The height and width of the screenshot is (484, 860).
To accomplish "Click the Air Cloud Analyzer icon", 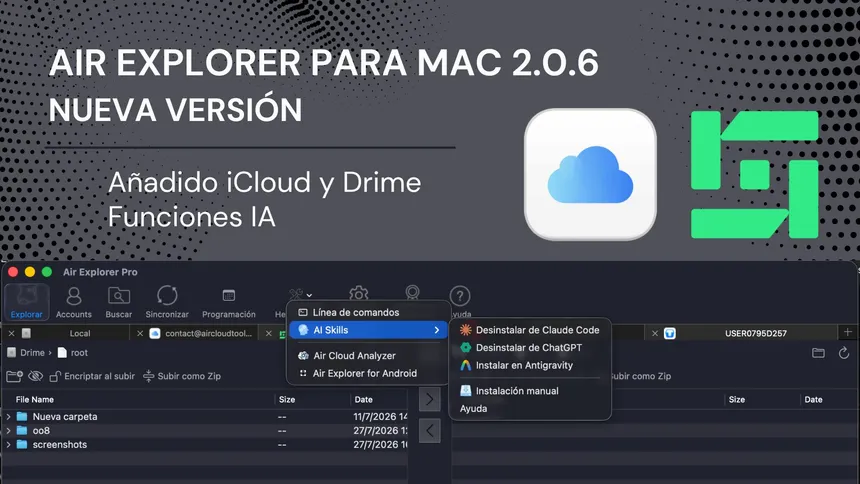I will pos(303,356).
